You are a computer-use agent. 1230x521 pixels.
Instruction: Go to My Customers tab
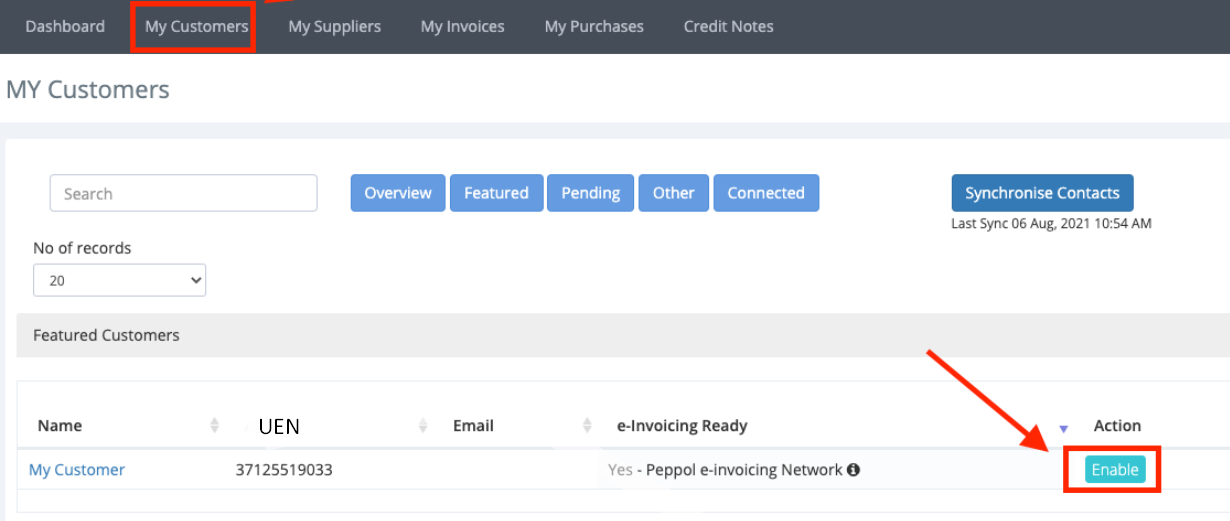196,27
